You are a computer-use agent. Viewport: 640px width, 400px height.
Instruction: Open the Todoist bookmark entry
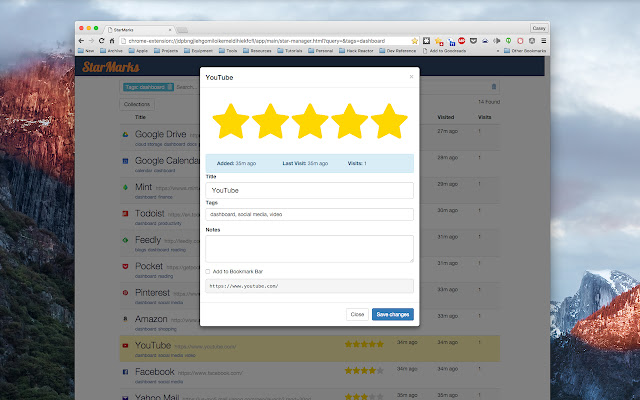(x=149, y=213)
